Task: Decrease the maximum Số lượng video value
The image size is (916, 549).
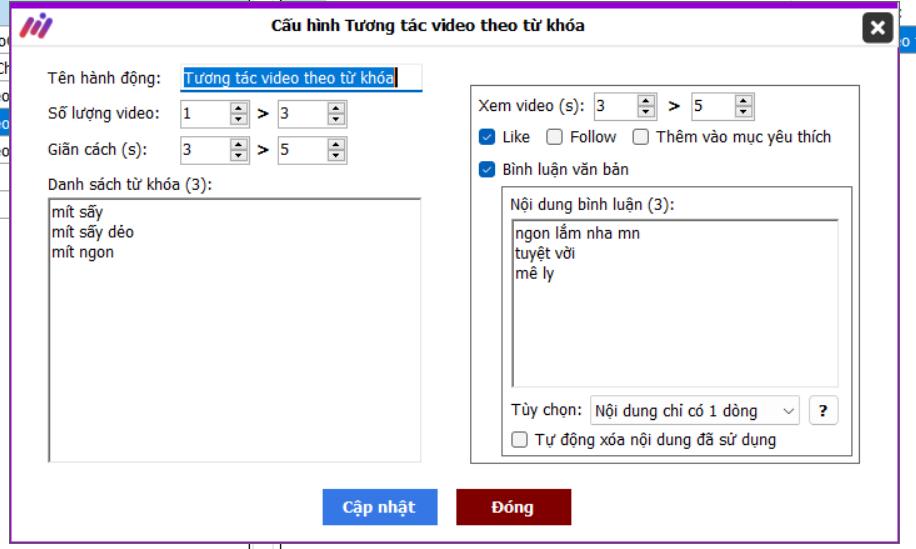Action: click(x=337, y=120)
